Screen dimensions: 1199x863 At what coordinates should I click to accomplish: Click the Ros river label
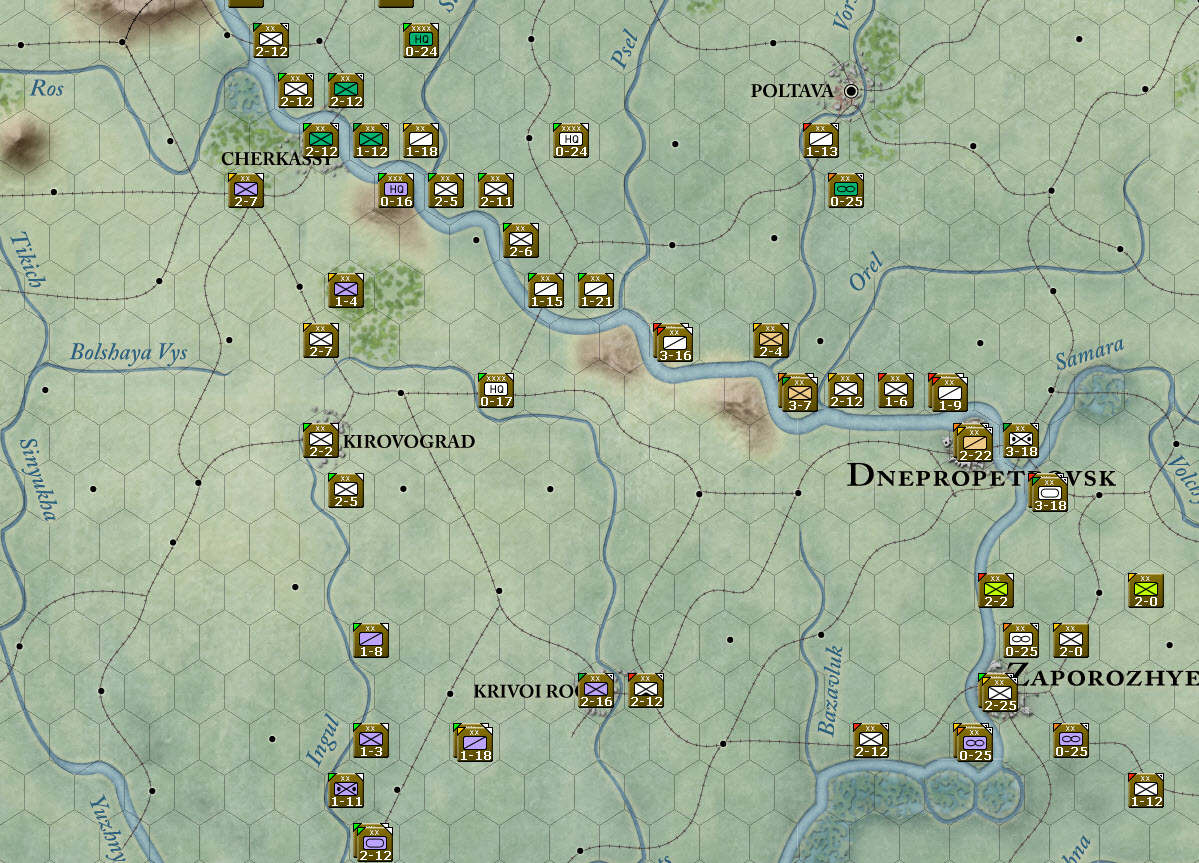coord(47,89)
